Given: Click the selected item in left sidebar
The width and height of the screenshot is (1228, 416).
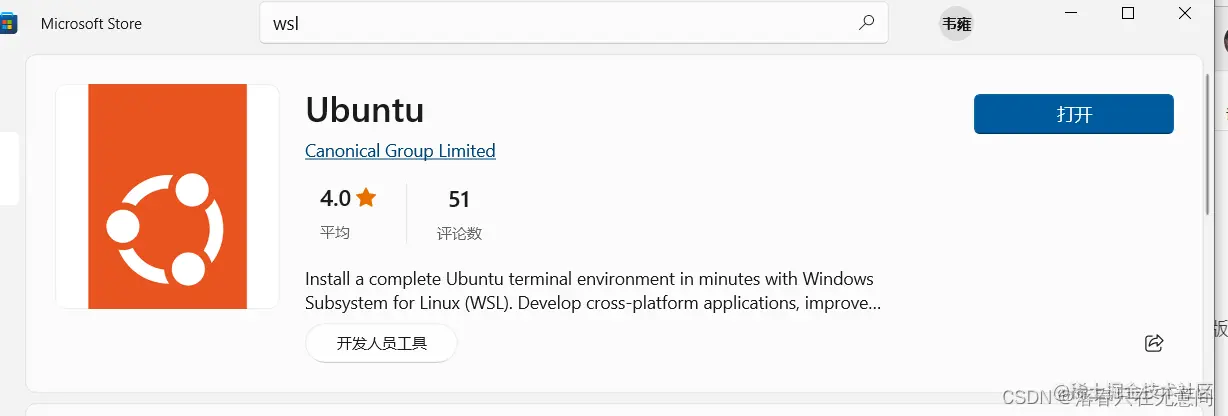Looking at the screenshot, I should (x=8, y=168).
